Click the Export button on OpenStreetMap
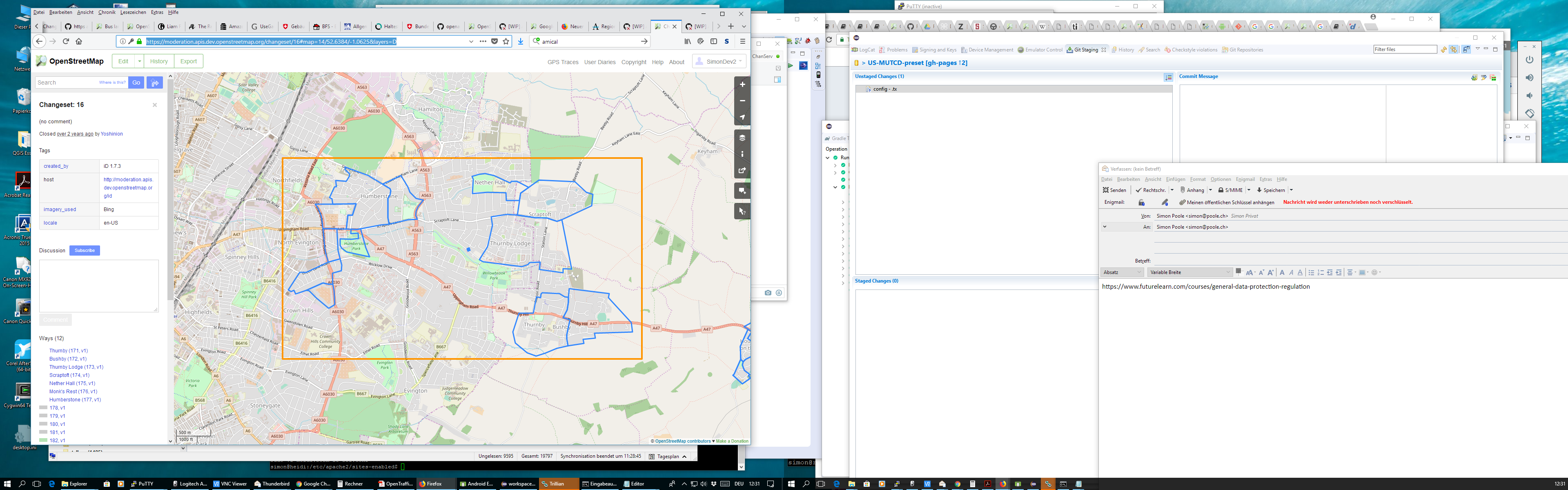The width and height of the screenshot is (1568, 490). [x=189, y=62]
